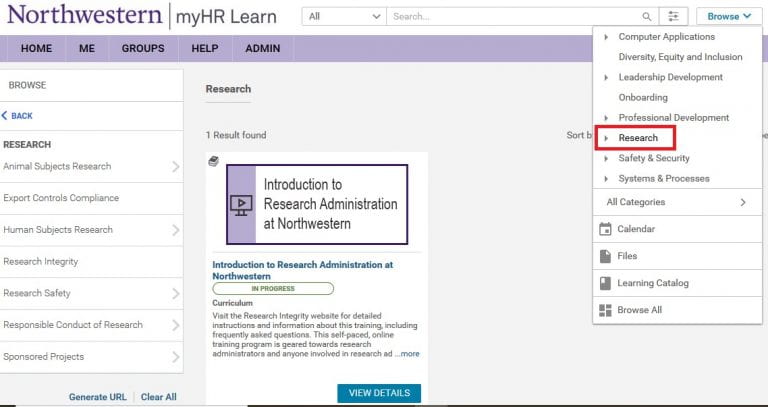Screen dimensions: 768x407
Task: Expand Leadership Development category arrow
Action: 606,77
